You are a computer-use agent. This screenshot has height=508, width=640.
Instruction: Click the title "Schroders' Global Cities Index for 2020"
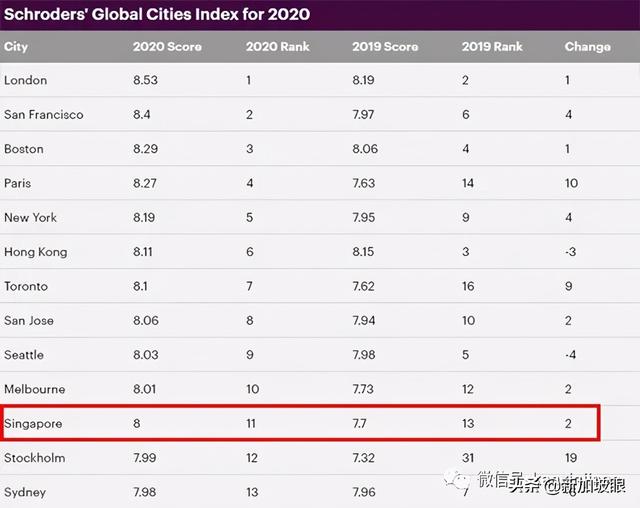click(x=157, y=14)
